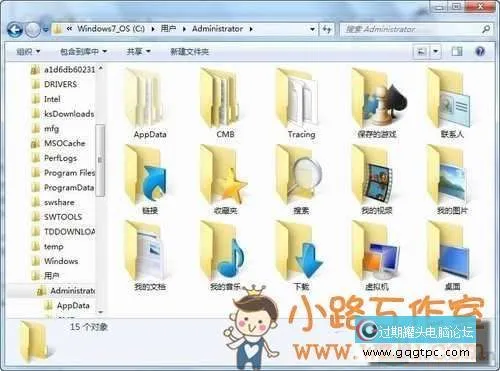Open the address bar history dropdown
500x371 pixels.
(x=312, y=29)
